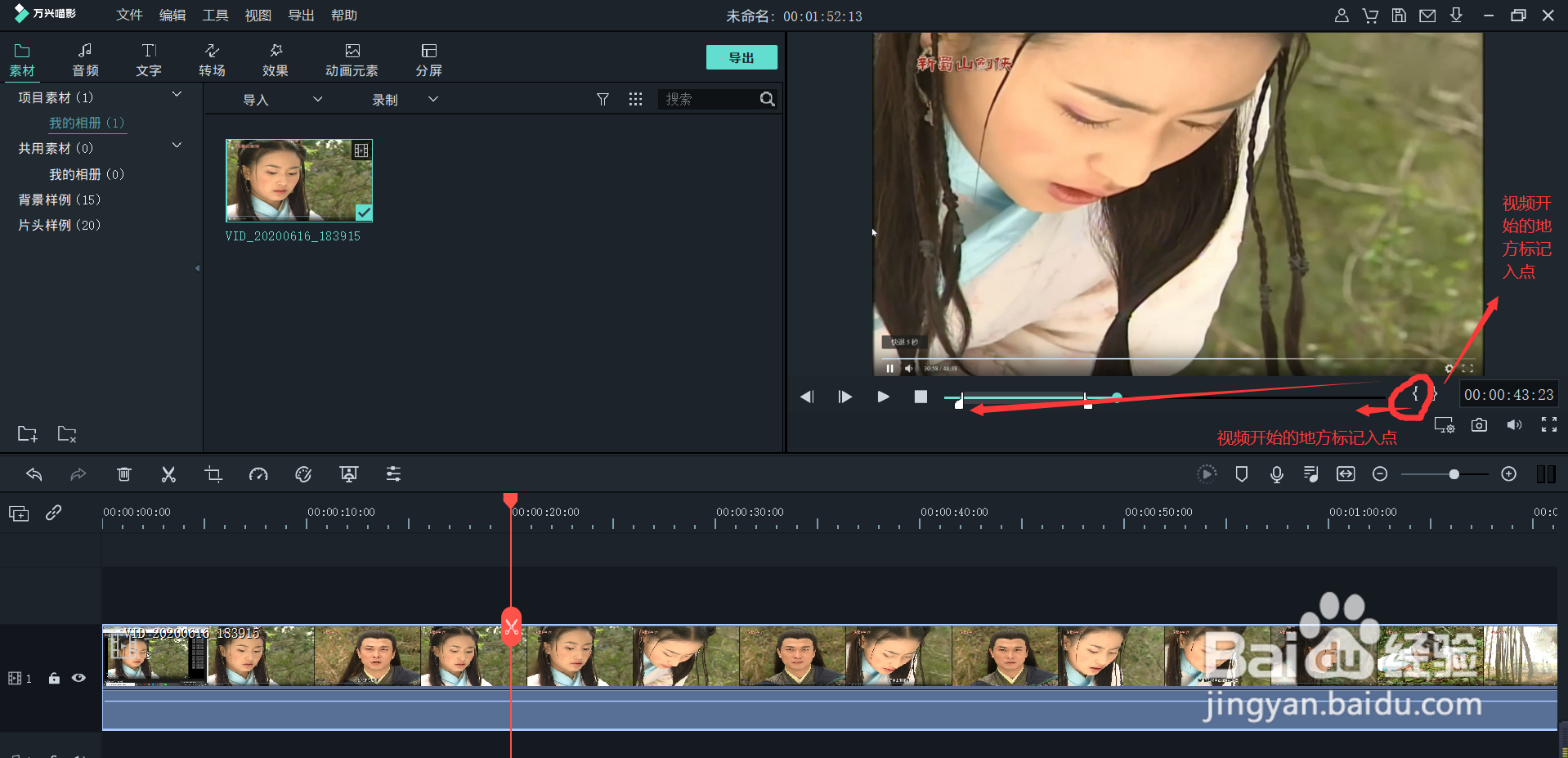Split clip with the scissors tool
The height and width of the screenshot is (758, 1568).
pyautogui.click(x=168, y=474)
